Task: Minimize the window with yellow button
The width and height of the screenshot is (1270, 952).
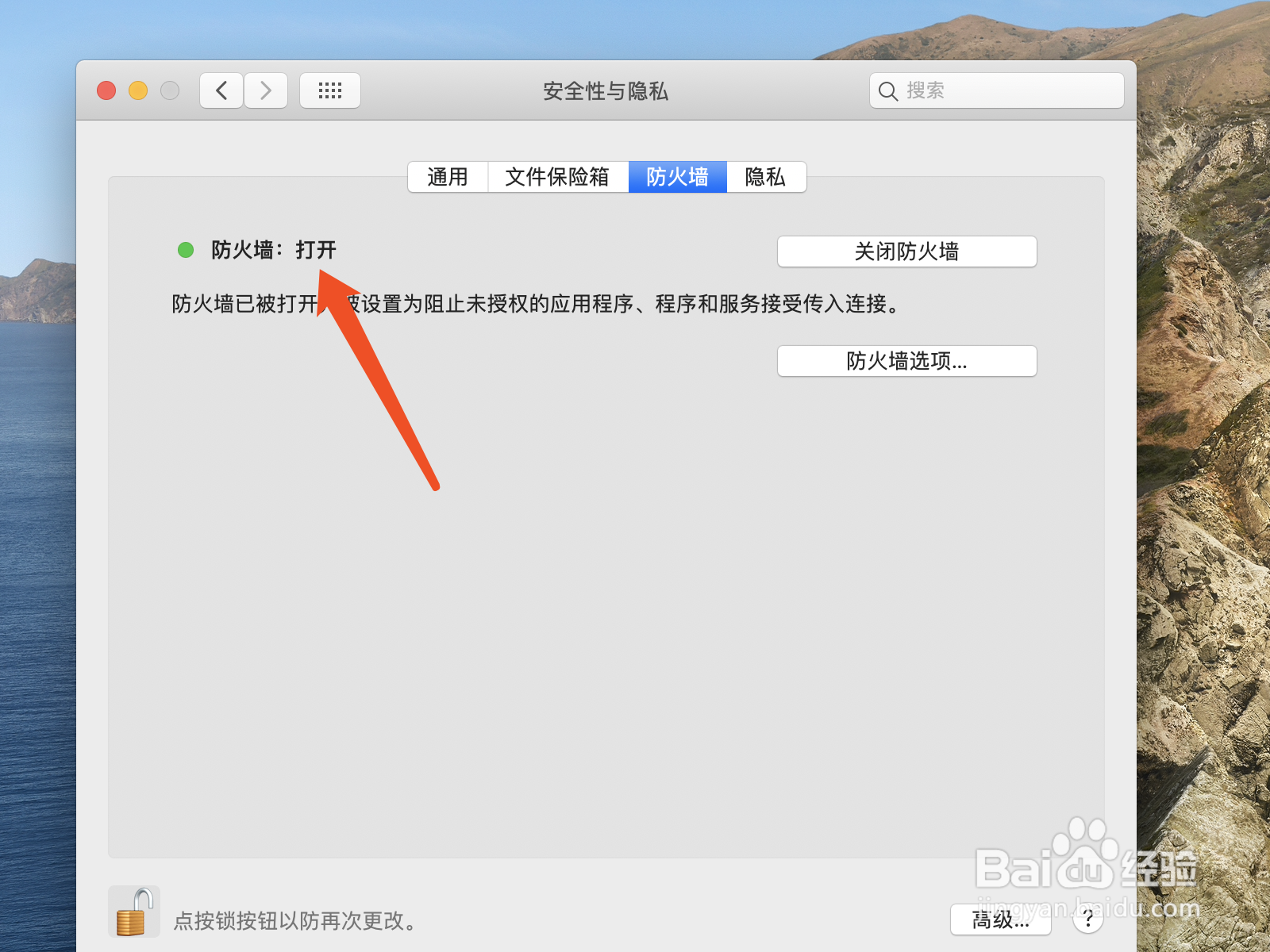Action: (138, 90)
